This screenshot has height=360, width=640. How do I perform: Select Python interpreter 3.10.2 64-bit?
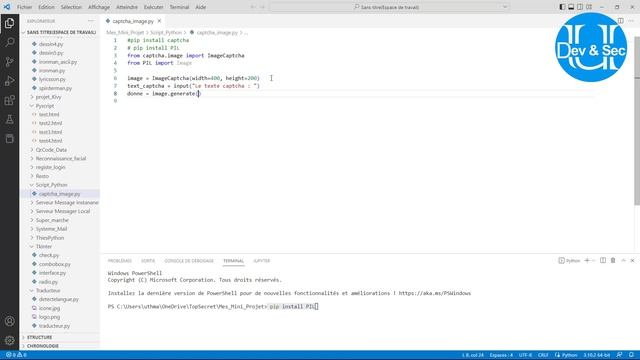(x=596, y=355)
